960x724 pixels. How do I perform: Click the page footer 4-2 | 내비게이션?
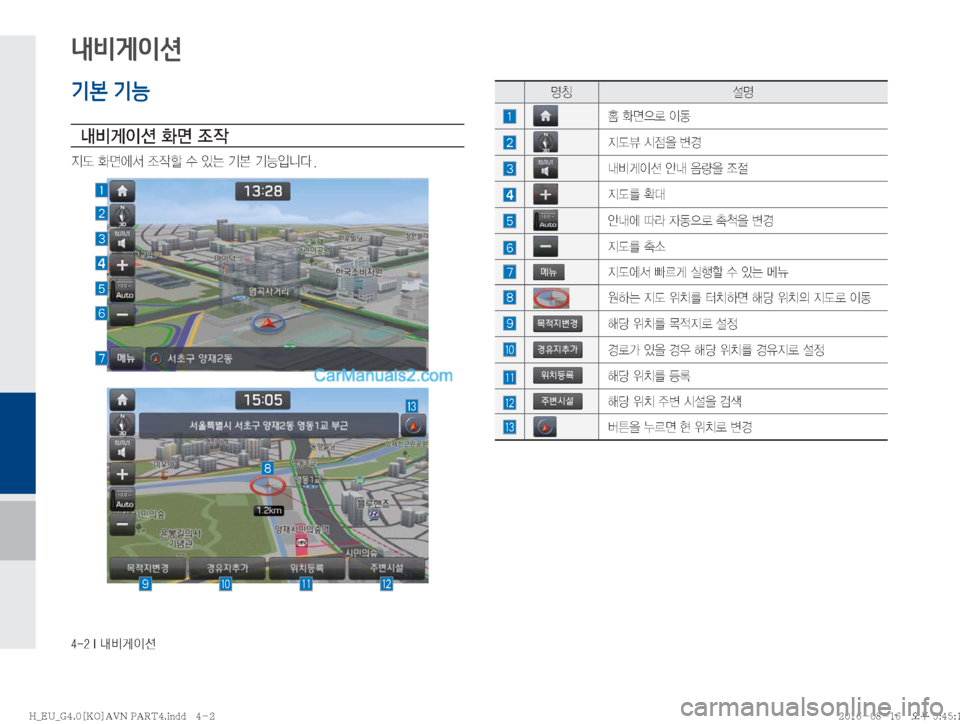point(113,643)
